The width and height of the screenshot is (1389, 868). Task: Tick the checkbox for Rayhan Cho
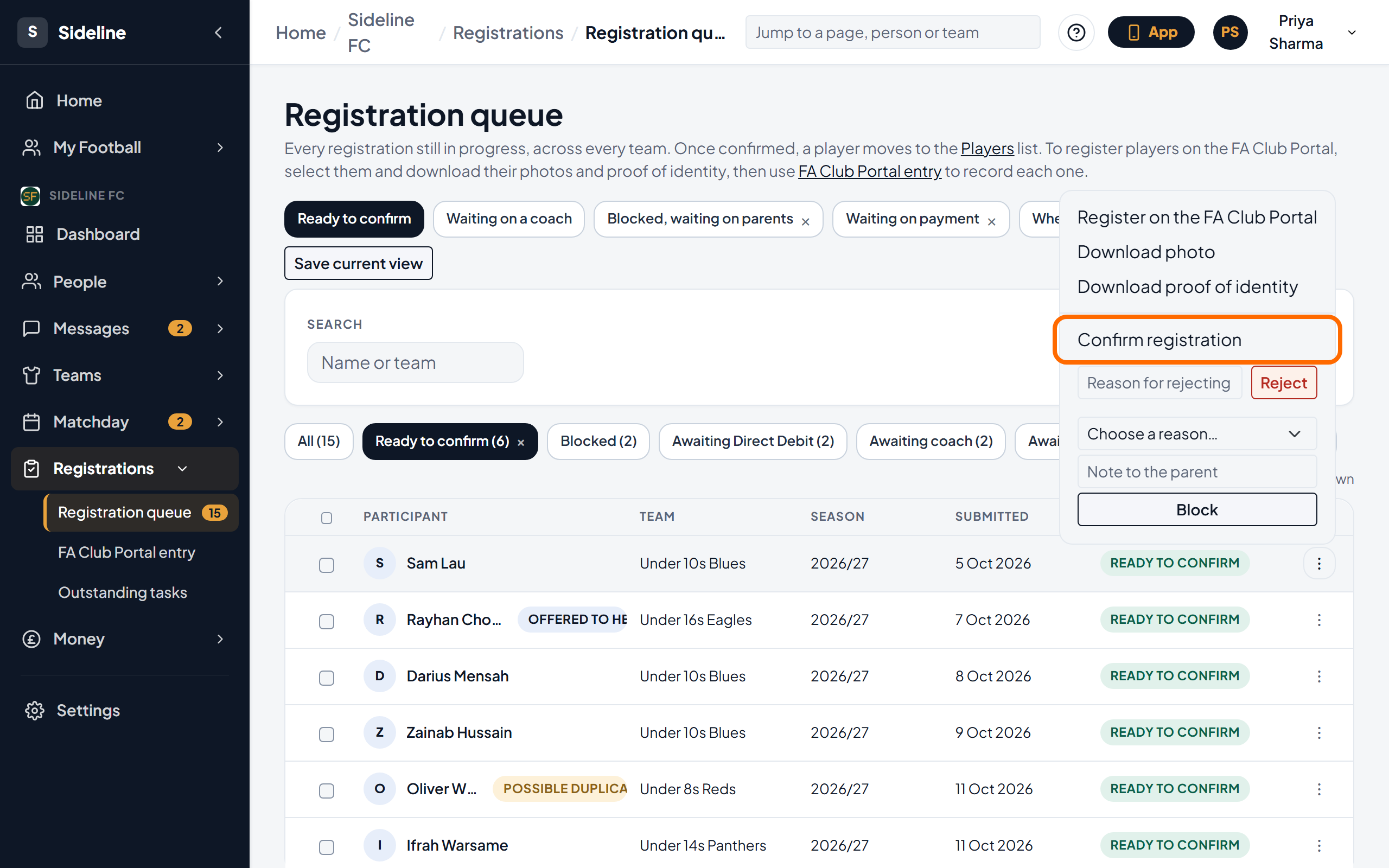tap(327, 621)
